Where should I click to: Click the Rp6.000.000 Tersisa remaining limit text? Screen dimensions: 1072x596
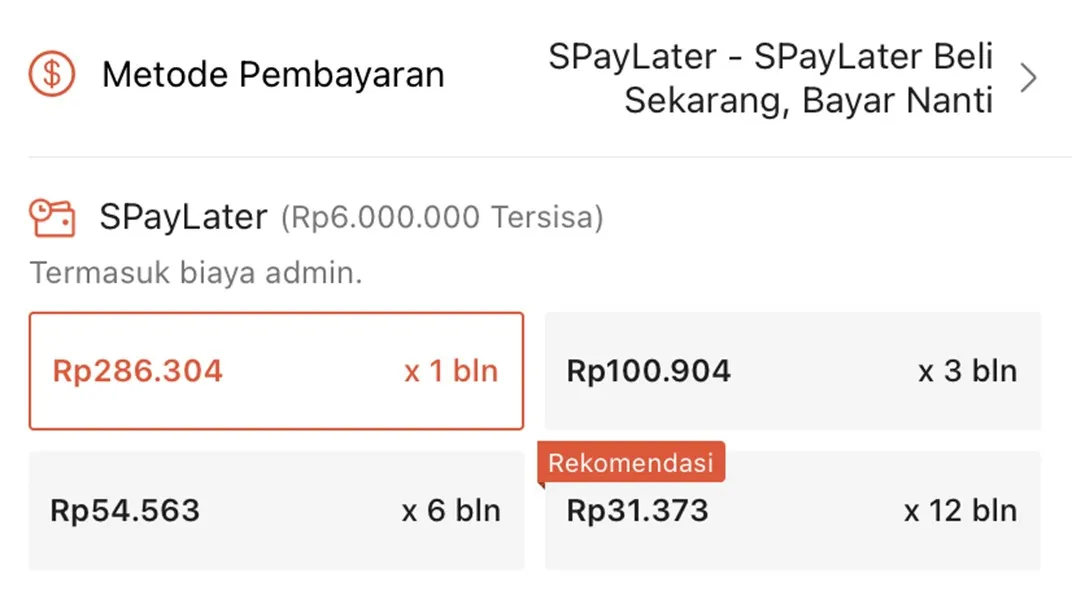pyautogui.click(x=442, y=217)
